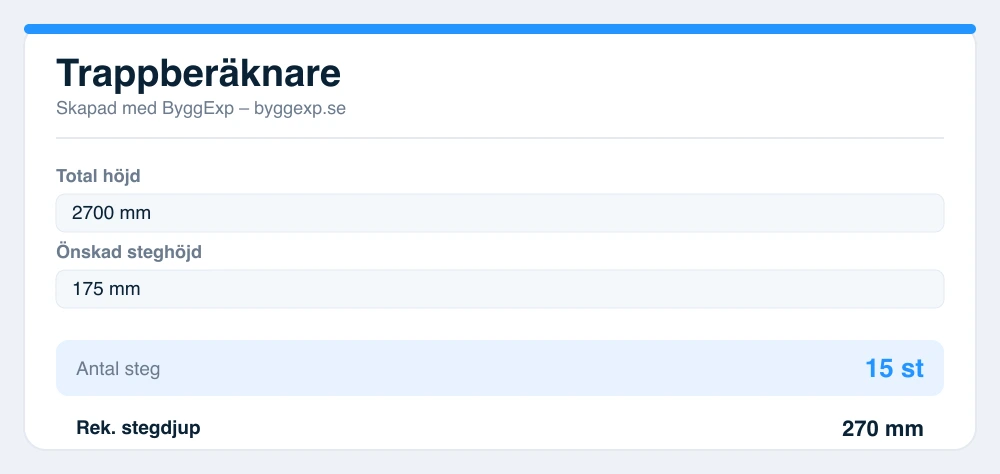
Task: Click the "st" unit after 15
Action: pos(912,369)
